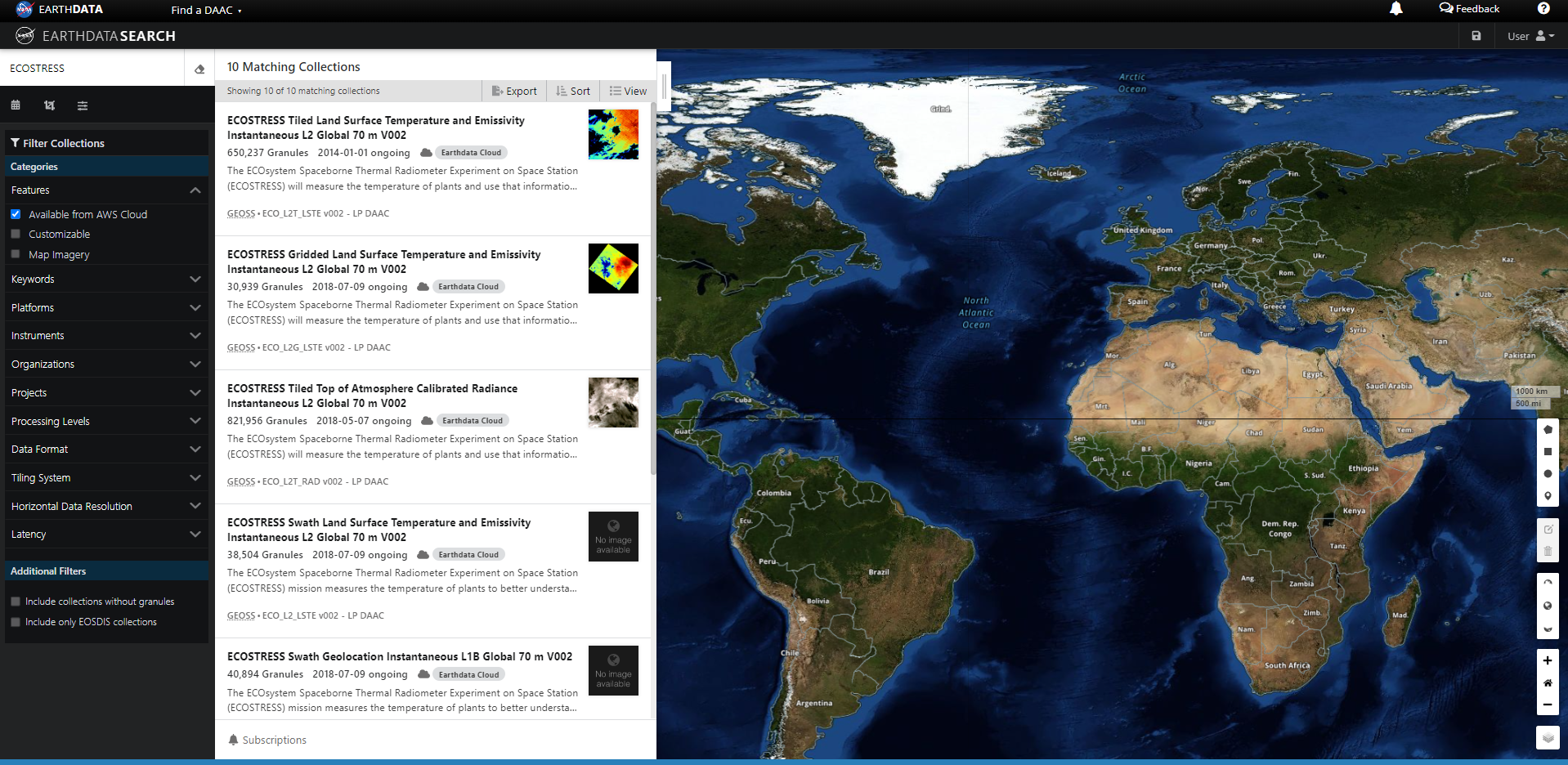Open ECOSTRESS Gridded Land Surface Temperature collection
The width and height of the screenshot is (1568, 765).
(x=383, y=262)
